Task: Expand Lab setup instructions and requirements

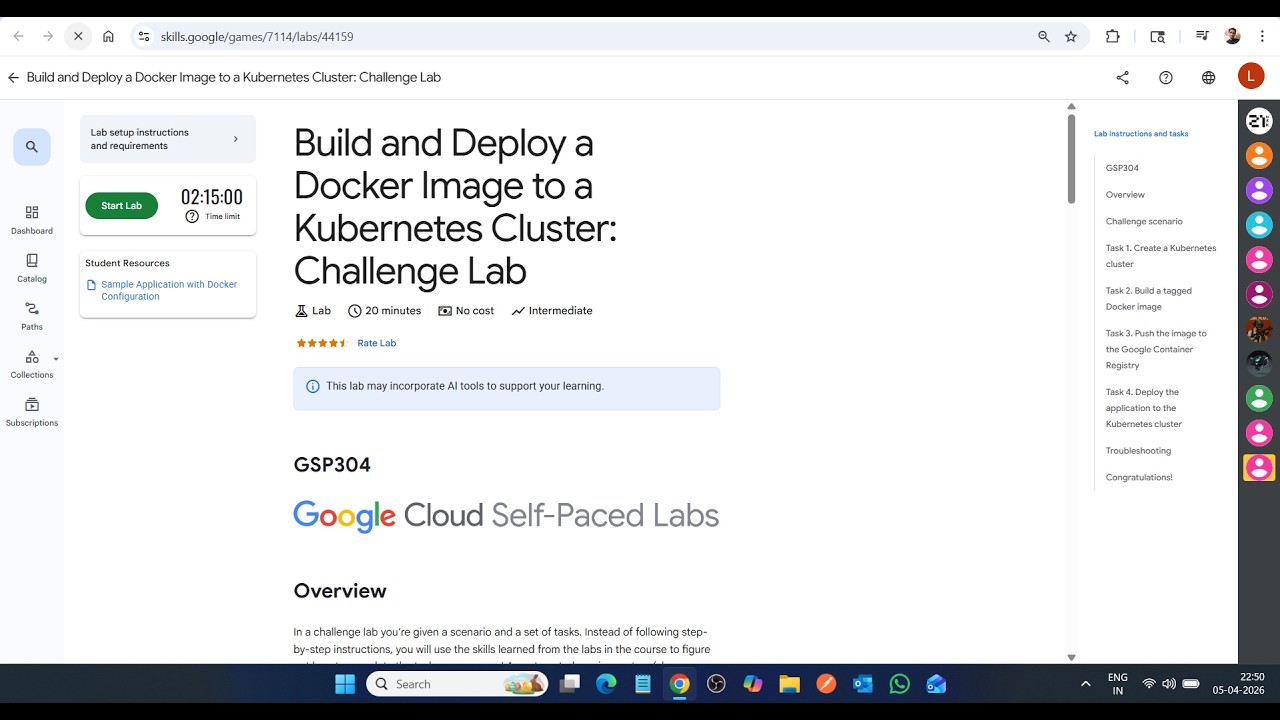Action: click(x=168, y=139)
